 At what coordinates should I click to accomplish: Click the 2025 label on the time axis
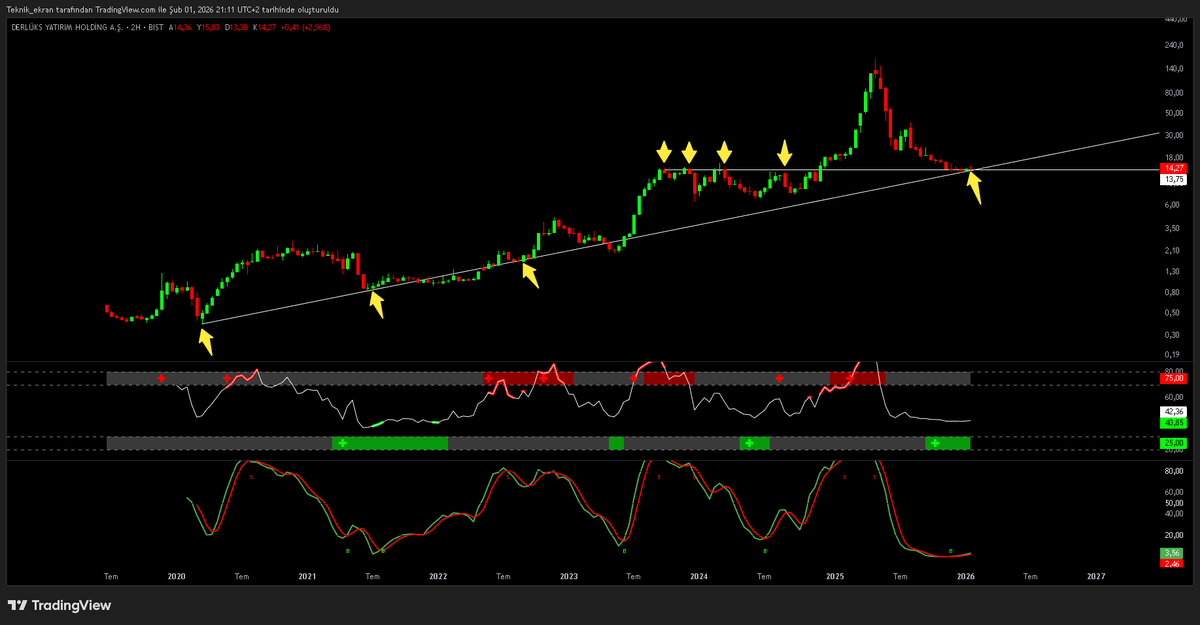tap(835, 576)
